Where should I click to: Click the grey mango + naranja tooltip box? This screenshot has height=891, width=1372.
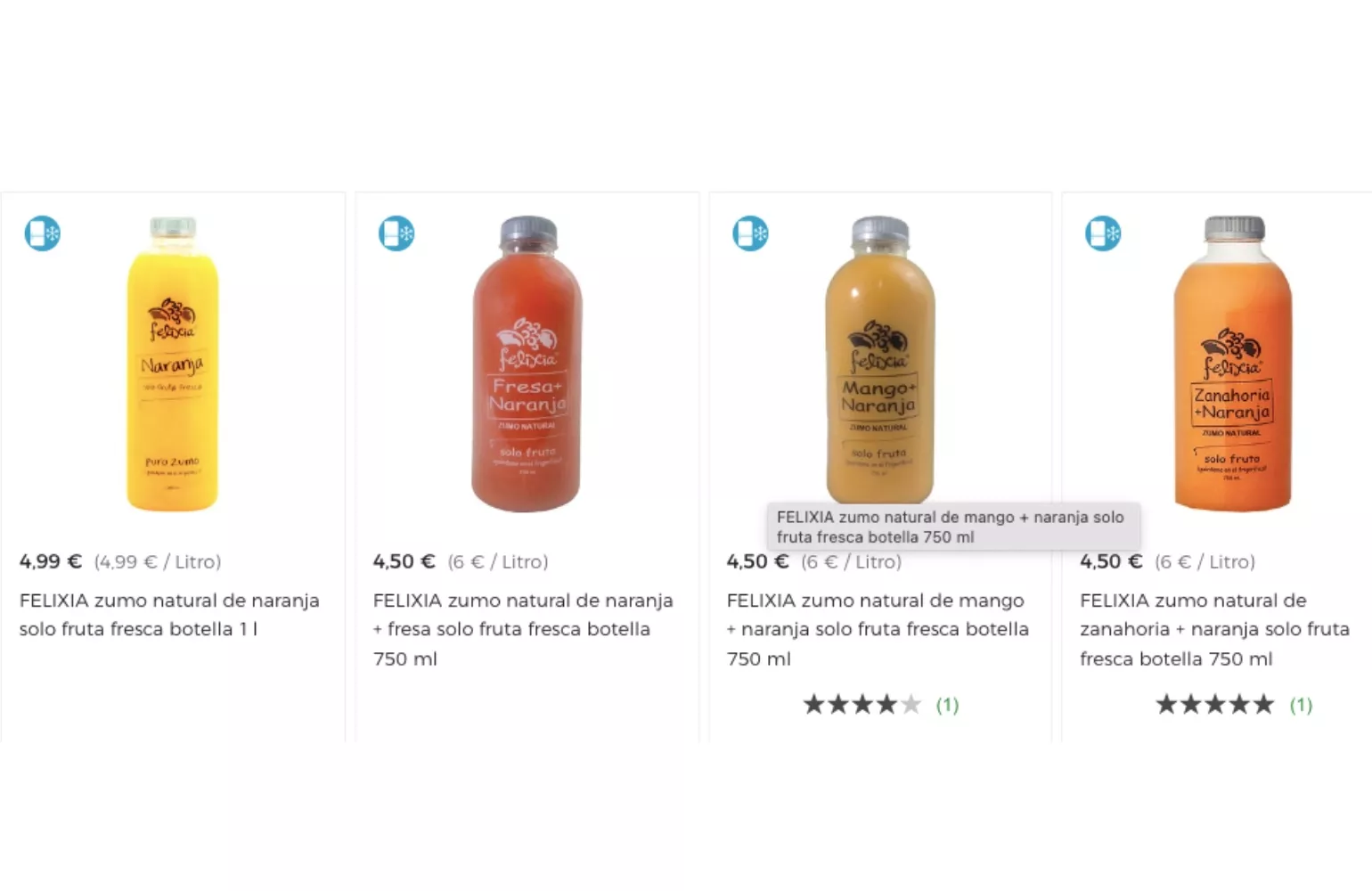tap(952, 527)
